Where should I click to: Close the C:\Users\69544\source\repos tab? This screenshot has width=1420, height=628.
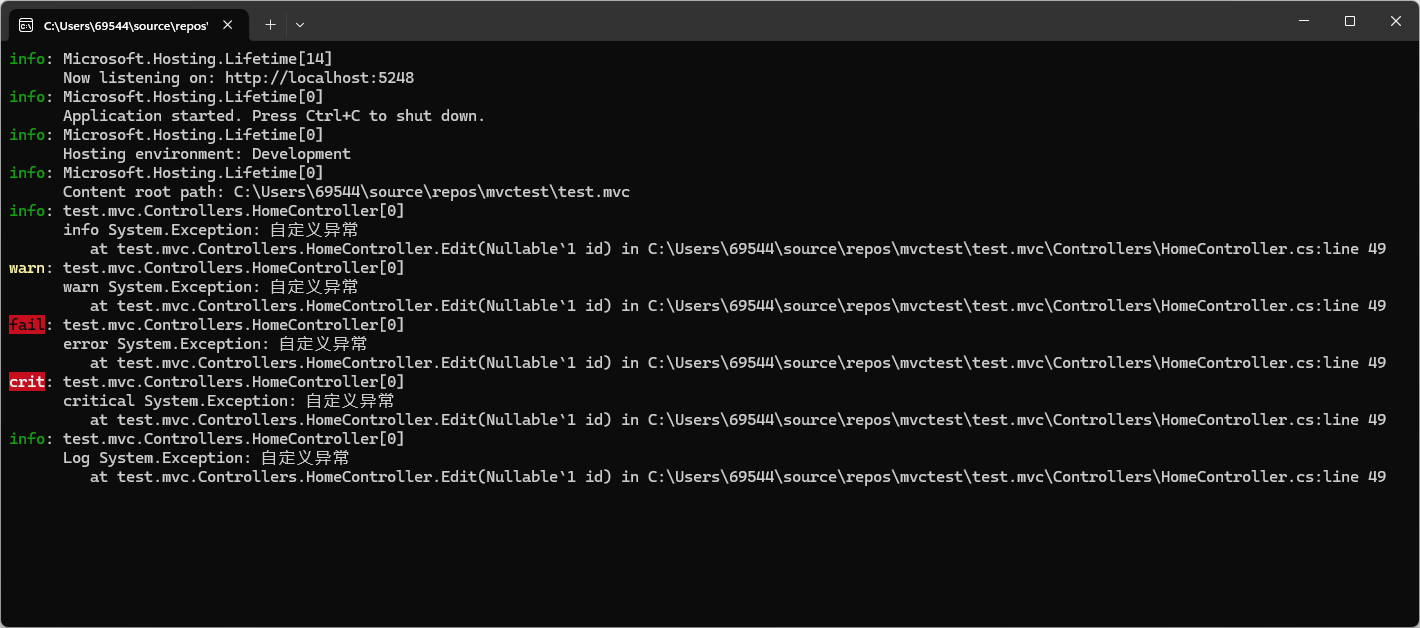228,24
